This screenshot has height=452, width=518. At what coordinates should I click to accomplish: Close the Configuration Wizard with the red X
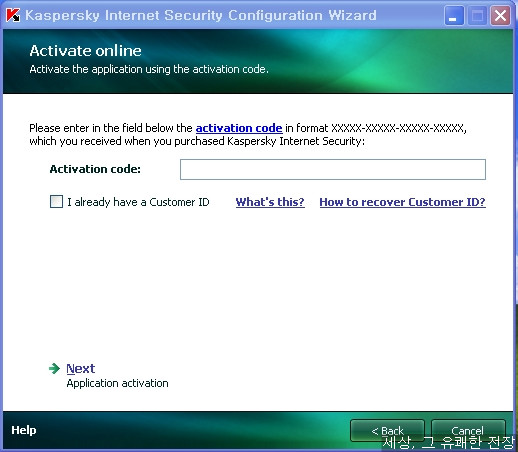pos(500,15)
